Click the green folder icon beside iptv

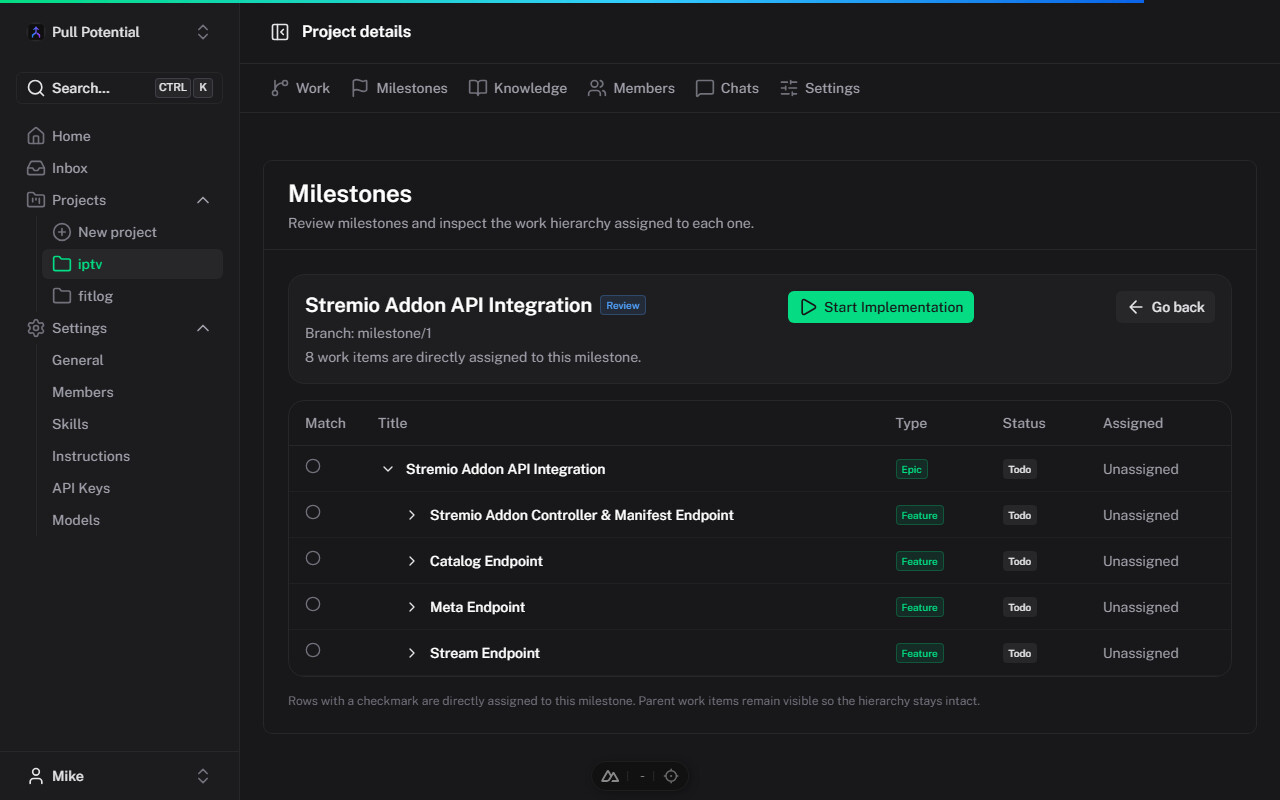click(x=62, y=264)
